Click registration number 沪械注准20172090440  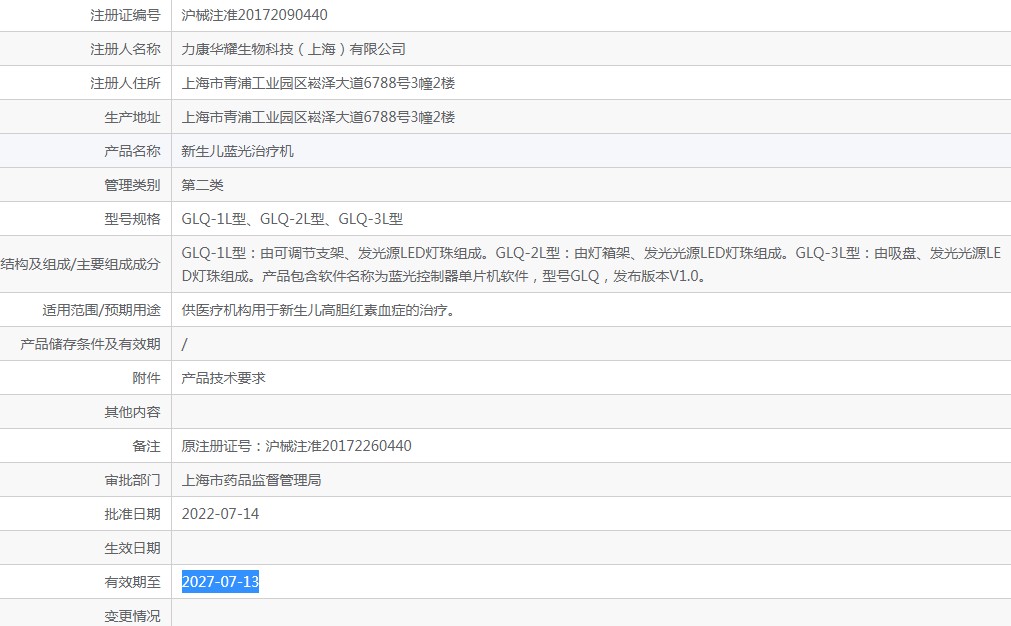tap(254, 15)
